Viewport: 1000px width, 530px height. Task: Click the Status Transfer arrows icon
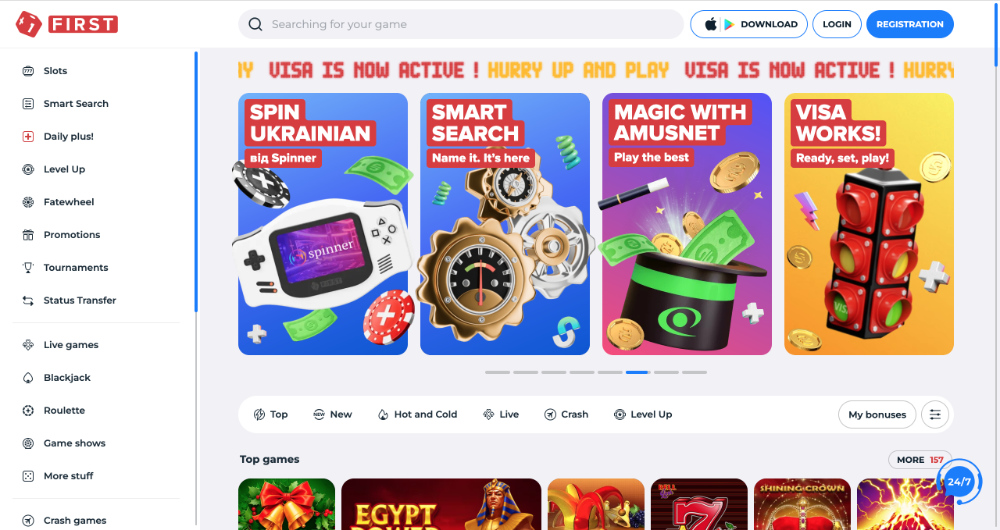pyautogui.click(x=28, y=300)
